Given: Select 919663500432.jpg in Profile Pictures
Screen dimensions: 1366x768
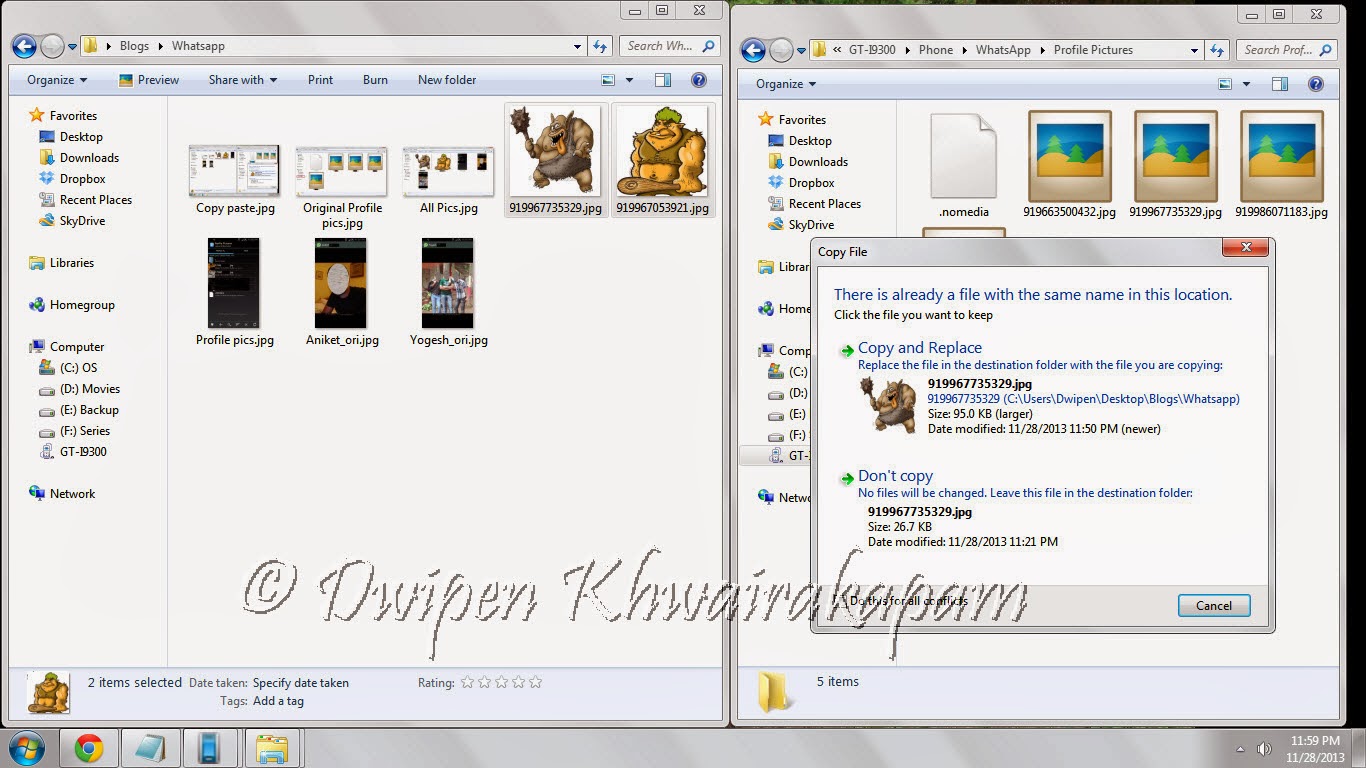Looking at the screenshot, I should (1070, 165).
